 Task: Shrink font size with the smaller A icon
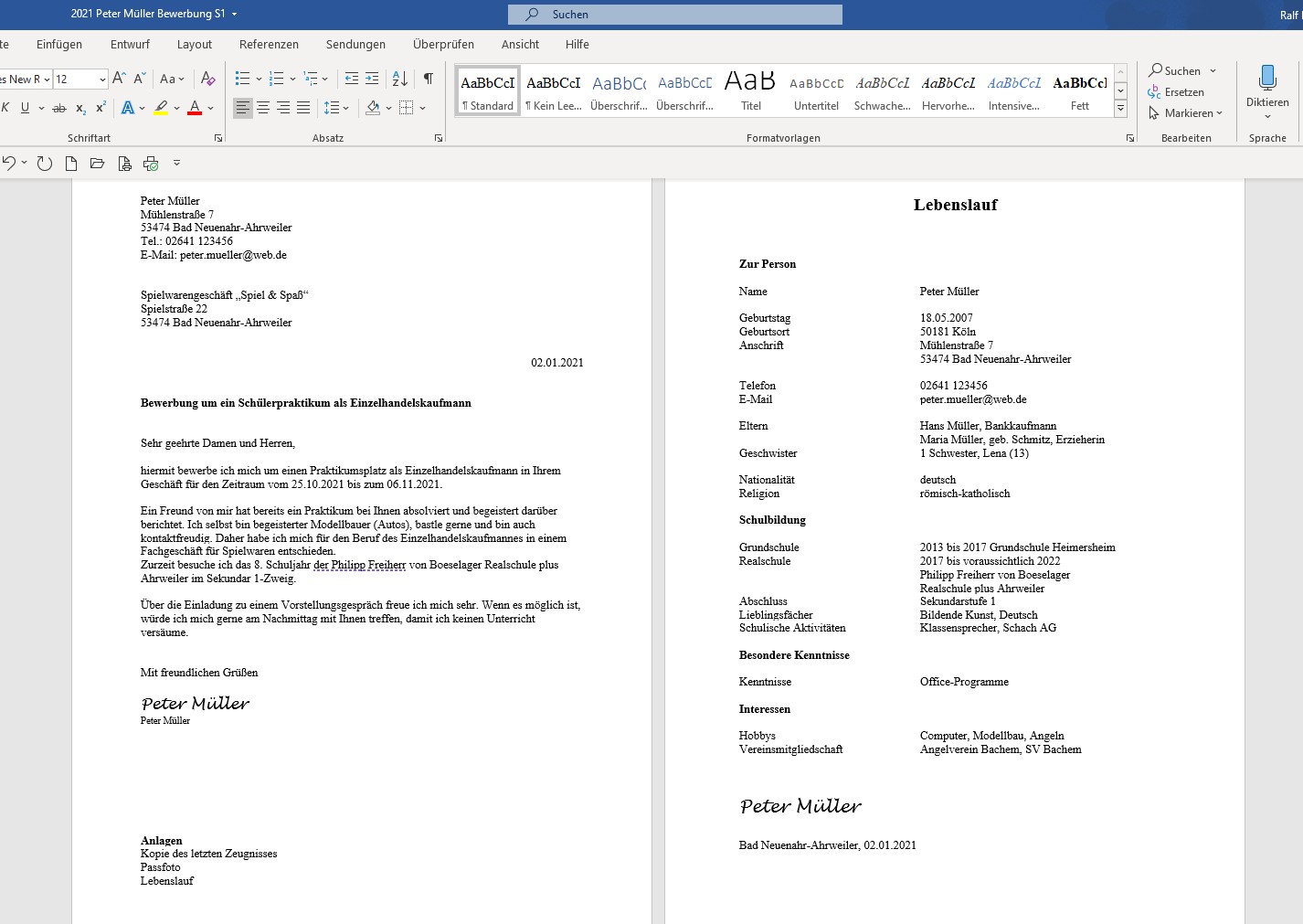click(x=139, y=79)
